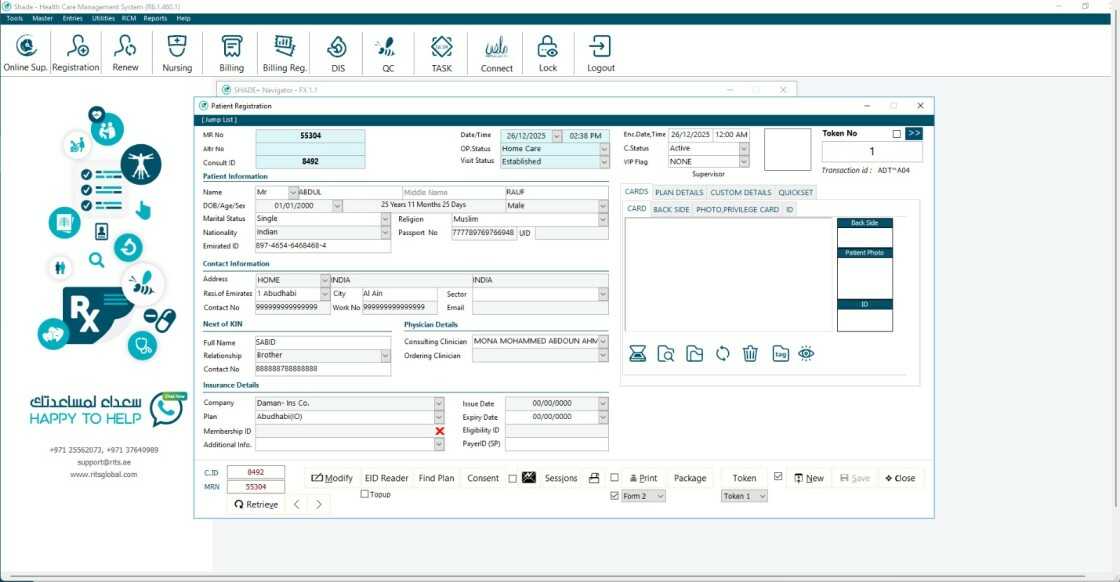
Task: Click the Renew toolbar icon
Action: coord(125,54)
